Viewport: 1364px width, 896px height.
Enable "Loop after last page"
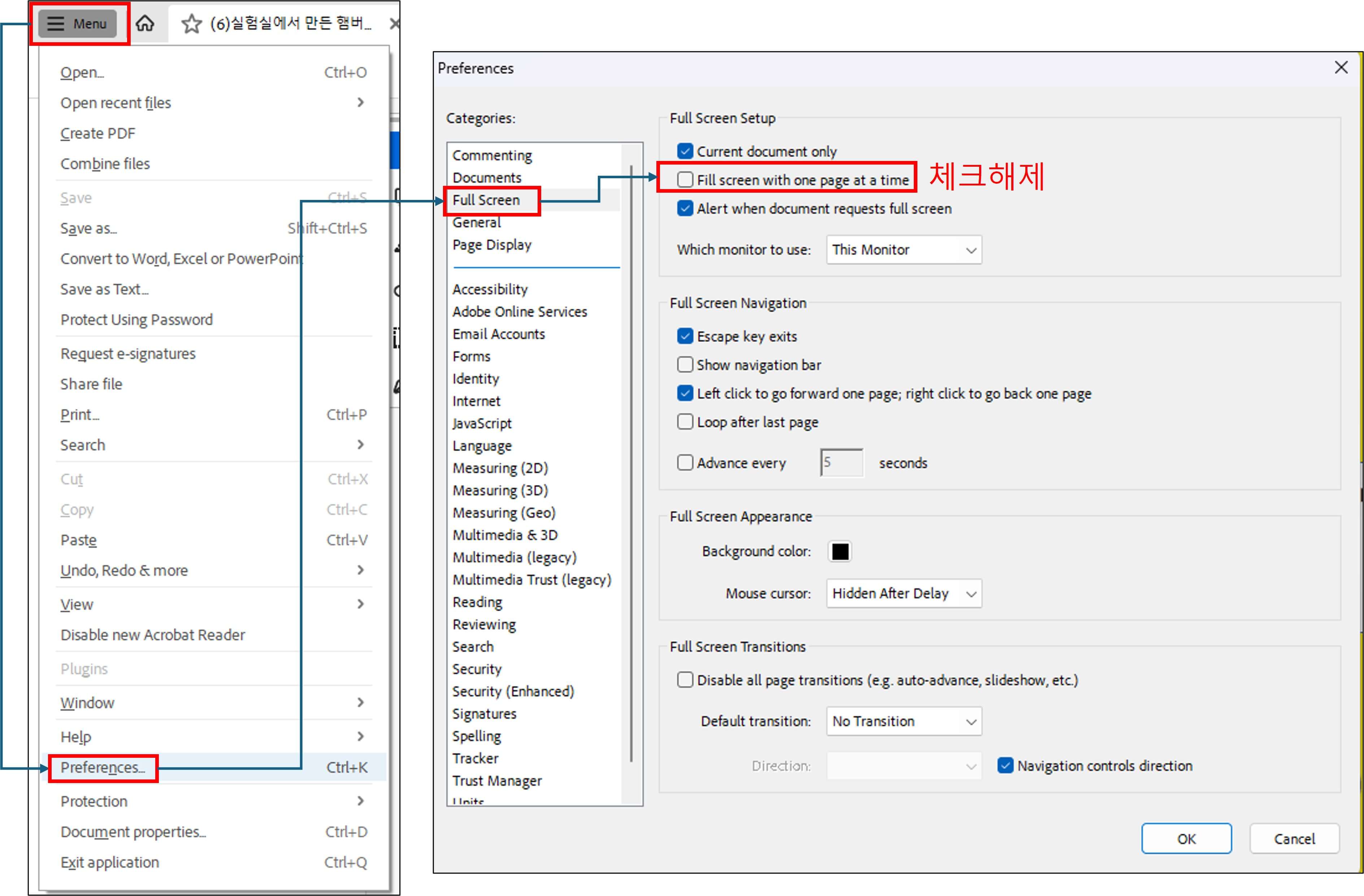pyautogui.click(x=685, y=421)
